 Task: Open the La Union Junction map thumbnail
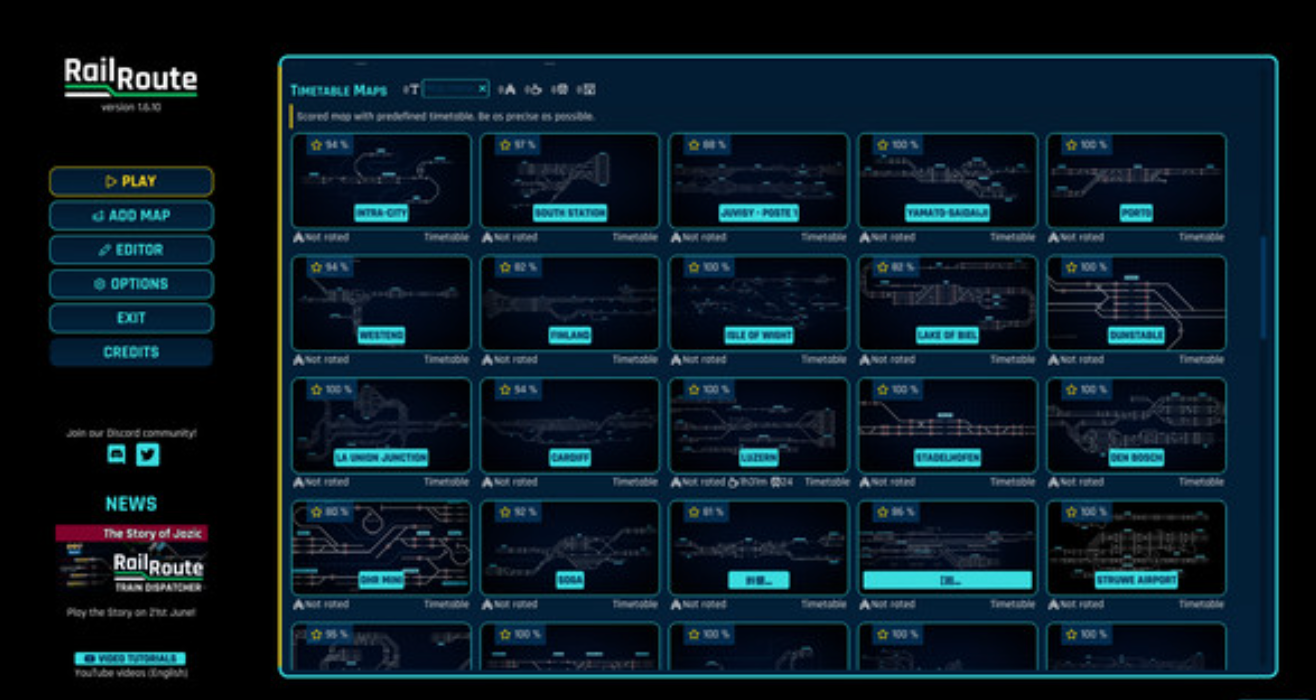[x=381, y=425]
